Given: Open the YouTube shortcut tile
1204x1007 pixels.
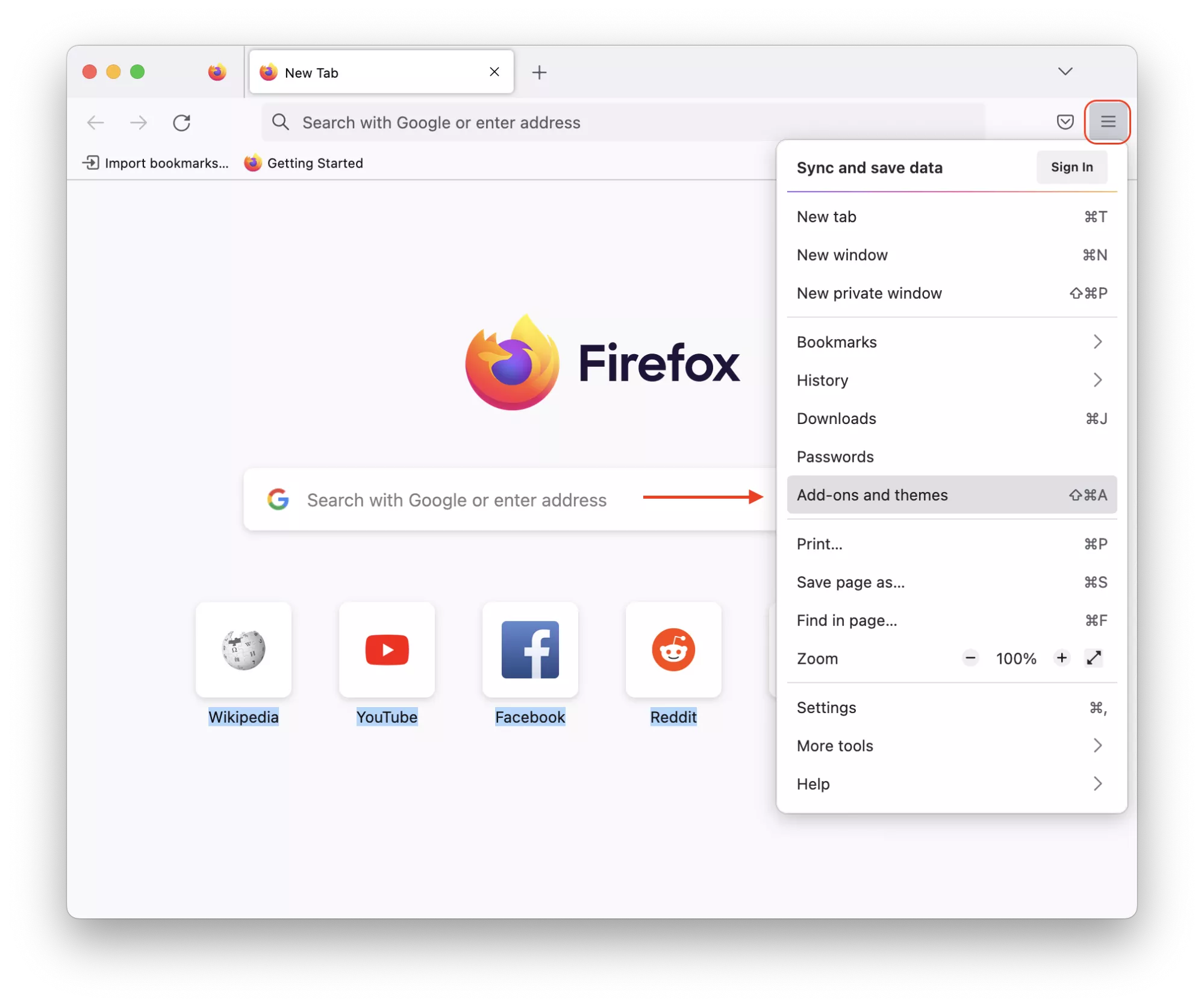Looking at the screenshot, I should pyautogui.click(x=387, y=650).
